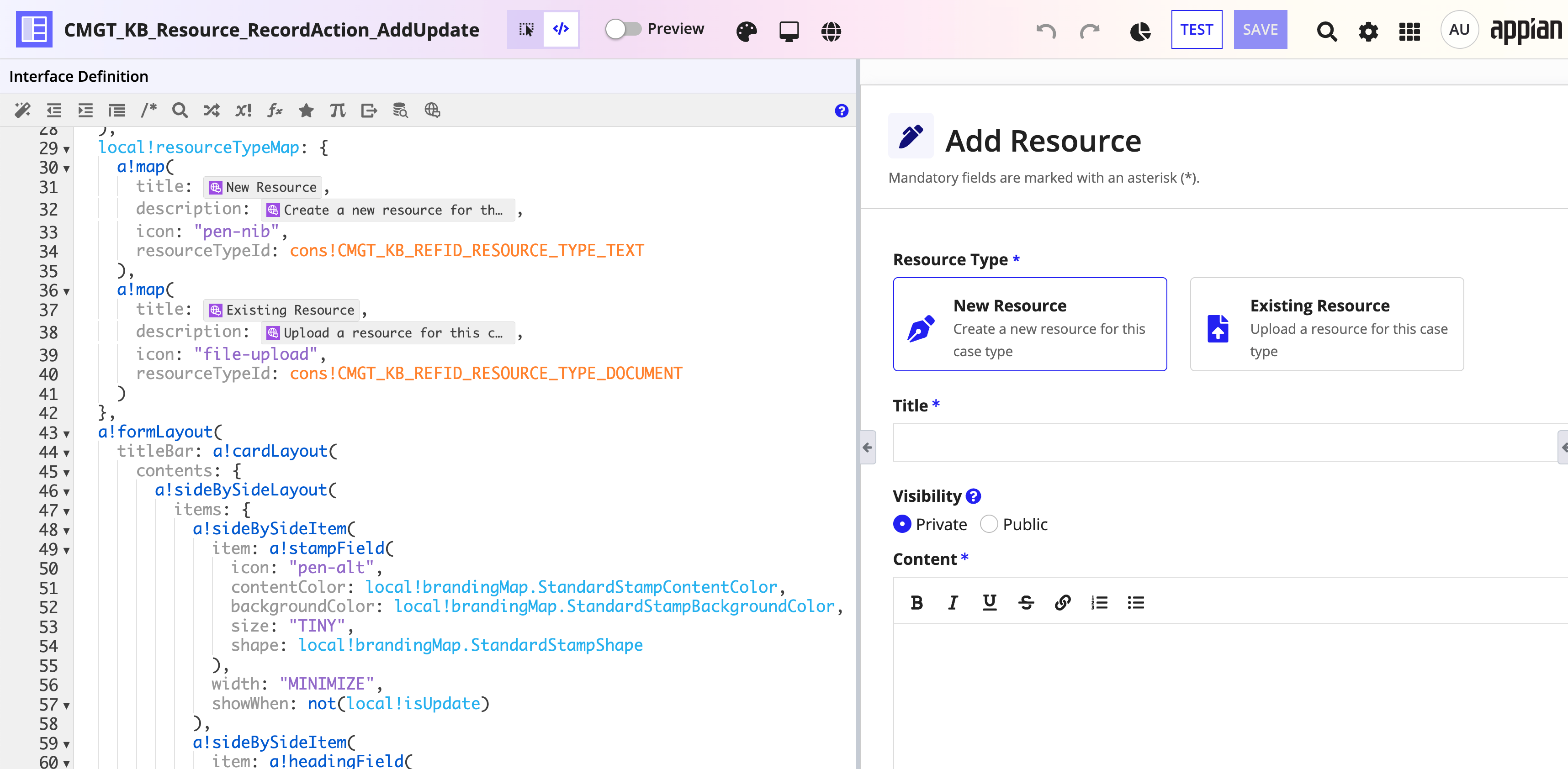
Task: Comment out the selected code lines
Action: pyautogui.click(x=148, y=110)
